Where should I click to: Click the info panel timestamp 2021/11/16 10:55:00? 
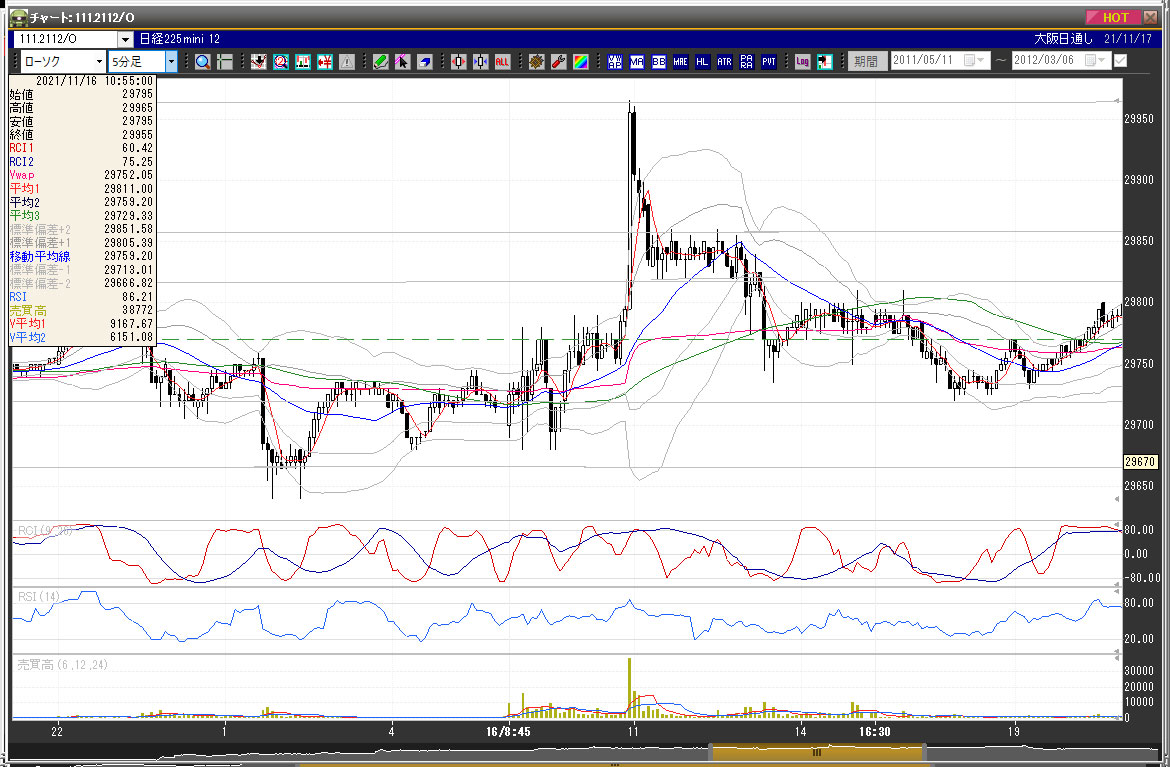pos(94,81)
